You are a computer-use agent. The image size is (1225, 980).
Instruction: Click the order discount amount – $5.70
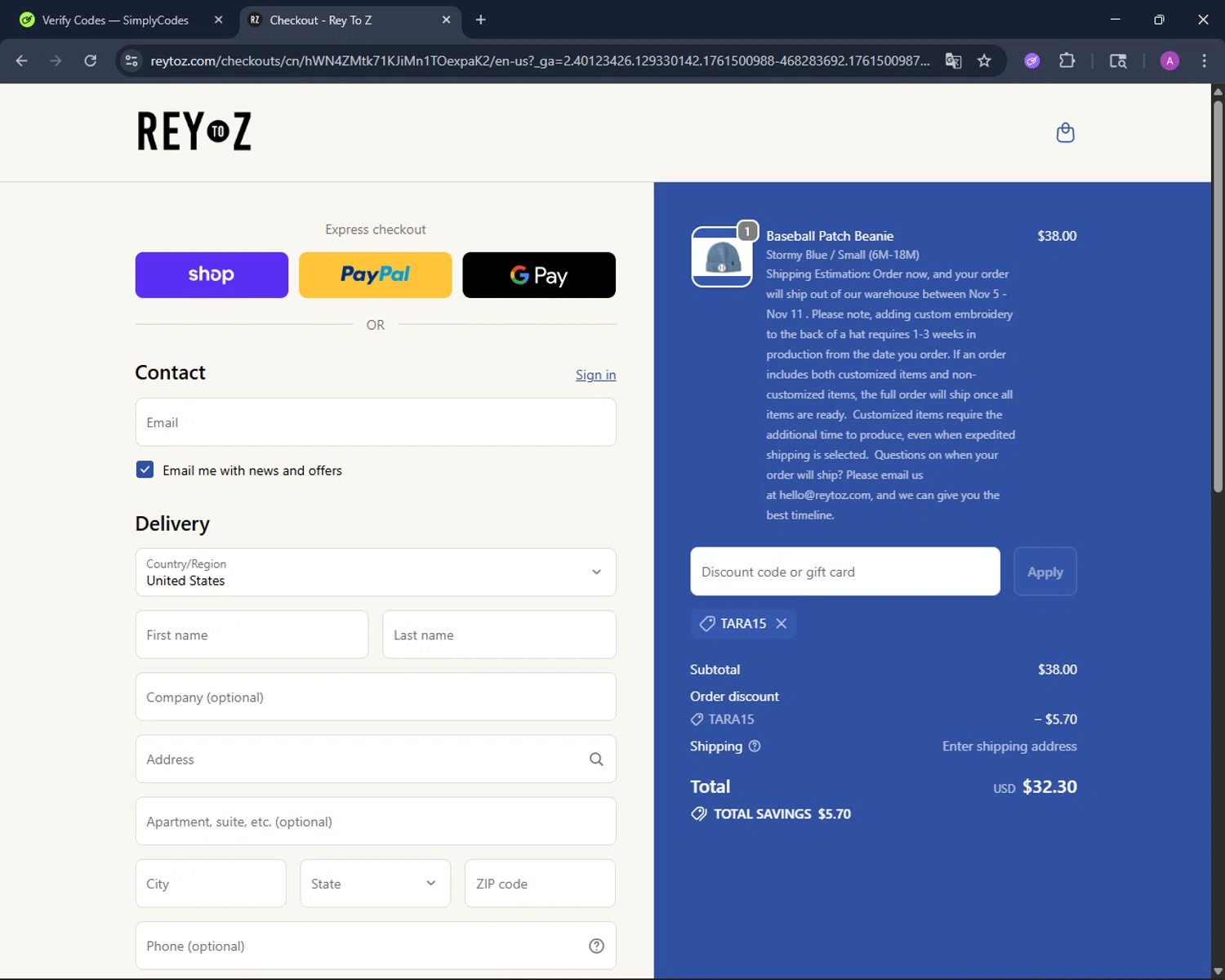click(1056, 719)
